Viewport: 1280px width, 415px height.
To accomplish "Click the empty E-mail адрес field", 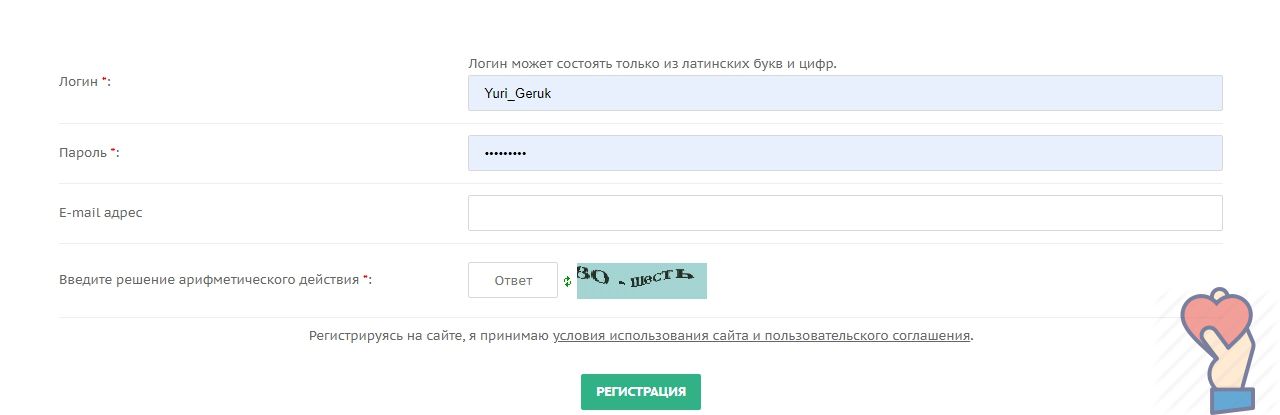I will [x=845, y=213].
